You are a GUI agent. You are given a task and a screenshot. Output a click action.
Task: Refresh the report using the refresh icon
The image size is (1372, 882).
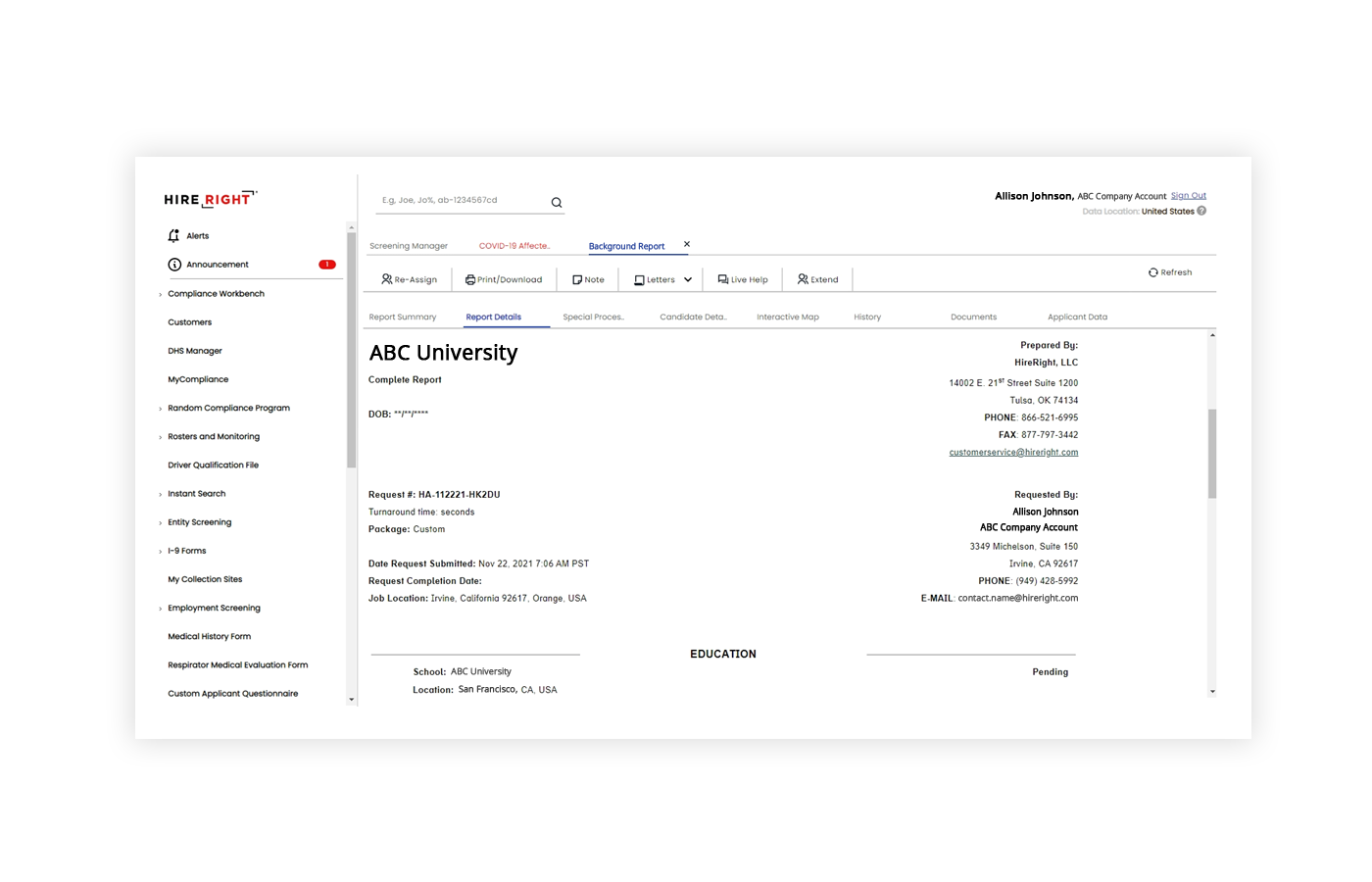[1151, 272]
